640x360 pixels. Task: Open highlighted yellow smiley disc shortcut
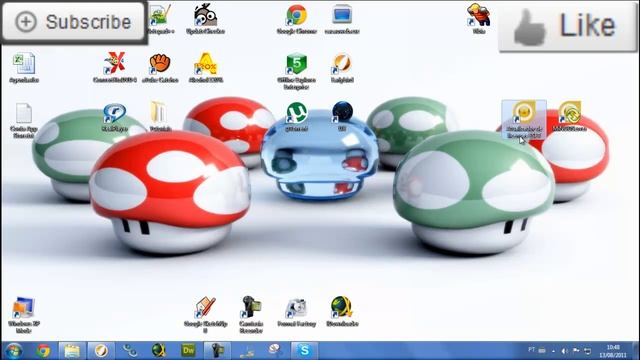(524, 120)
